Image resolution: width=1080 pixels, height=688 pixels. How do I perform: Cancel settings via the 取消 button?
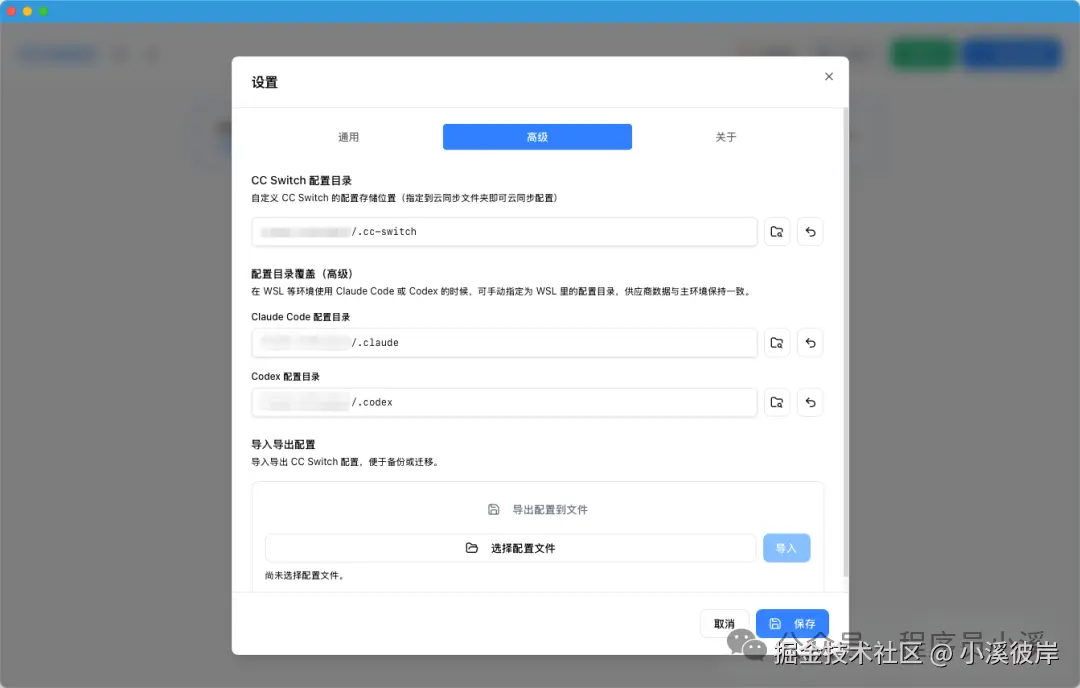(x=725, y=623)
